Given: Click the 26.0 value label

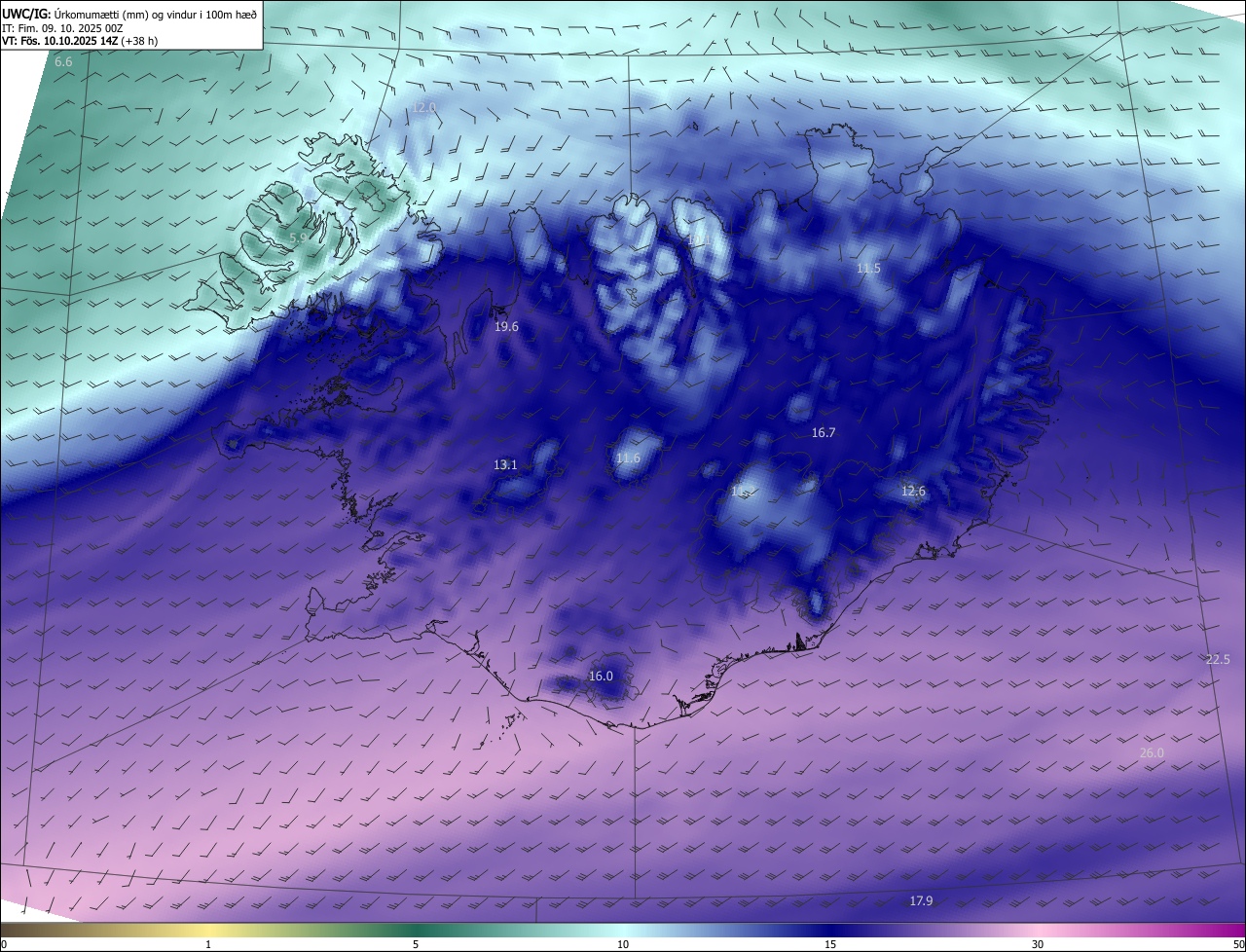Looking at the screenshot, I should coord(1152,753).
